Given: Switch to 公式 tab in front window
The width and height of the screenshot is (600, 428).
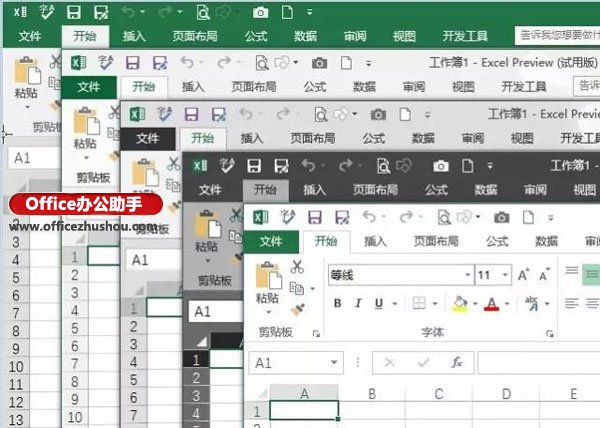Looking at the screenshot, I should (x=497, y=241).
